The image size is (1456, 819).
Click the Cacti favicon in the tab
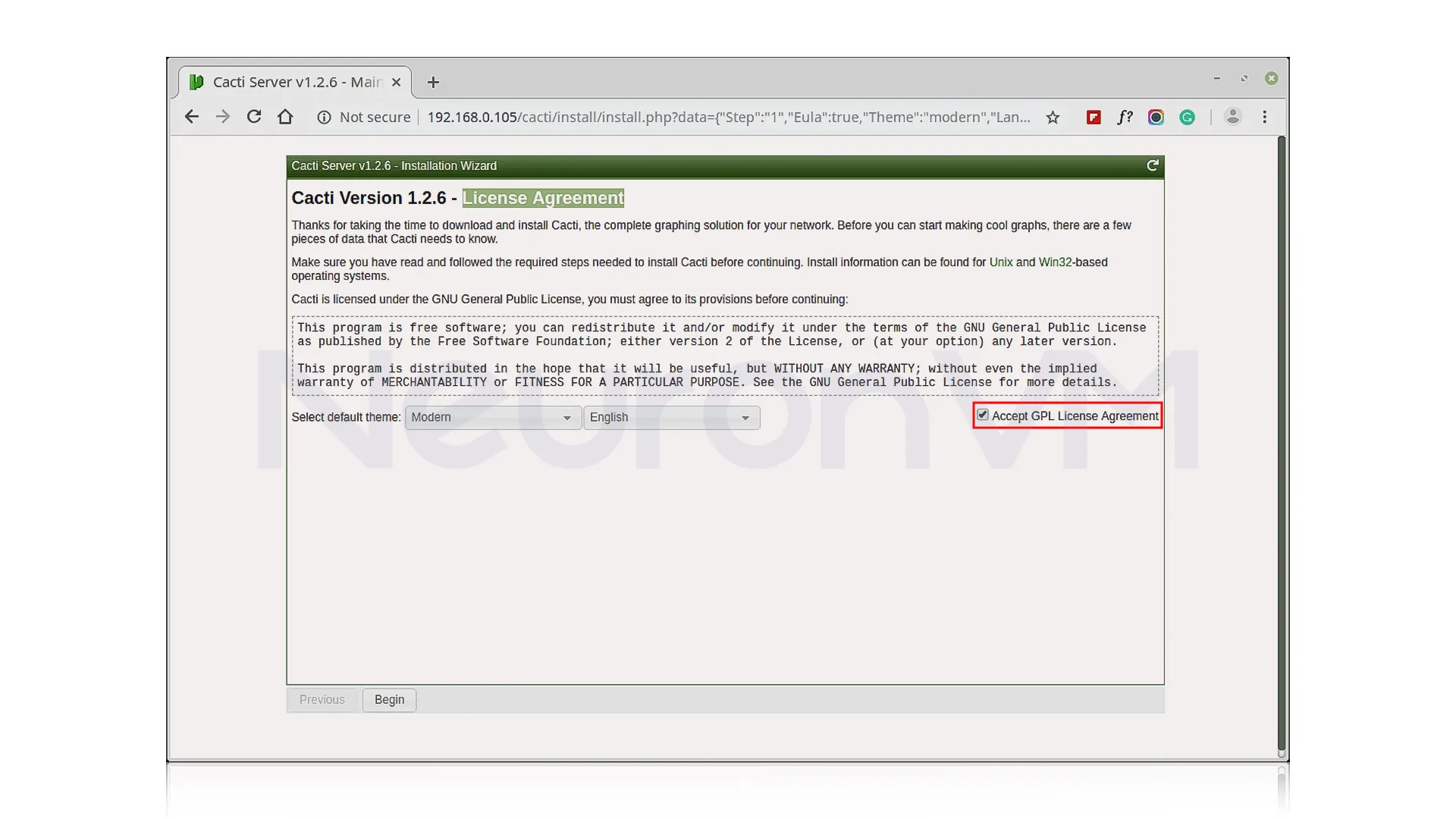pyautogui.click(x=196, y=82)
